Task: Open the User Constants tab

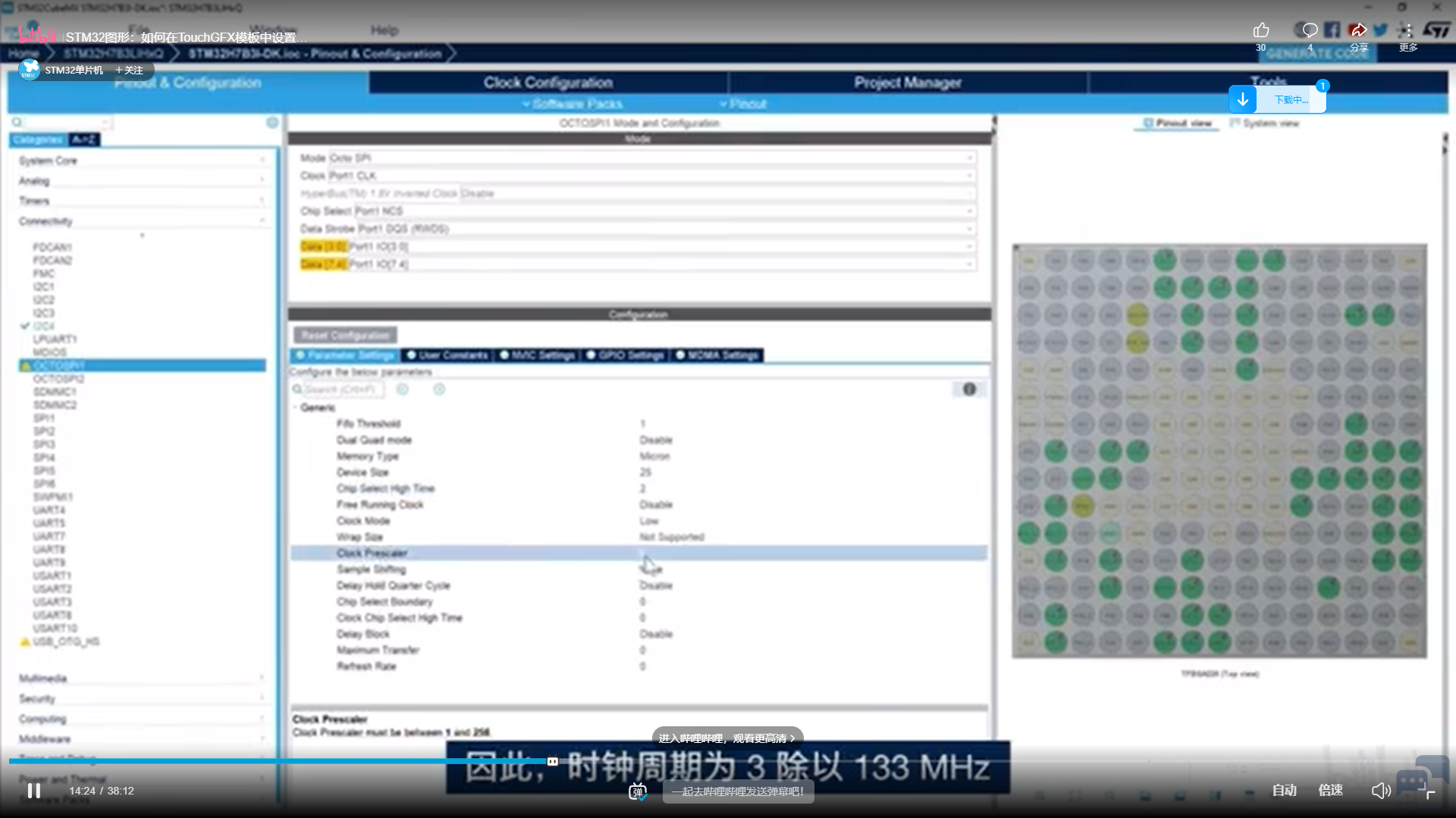Action: tap(447, 356)
